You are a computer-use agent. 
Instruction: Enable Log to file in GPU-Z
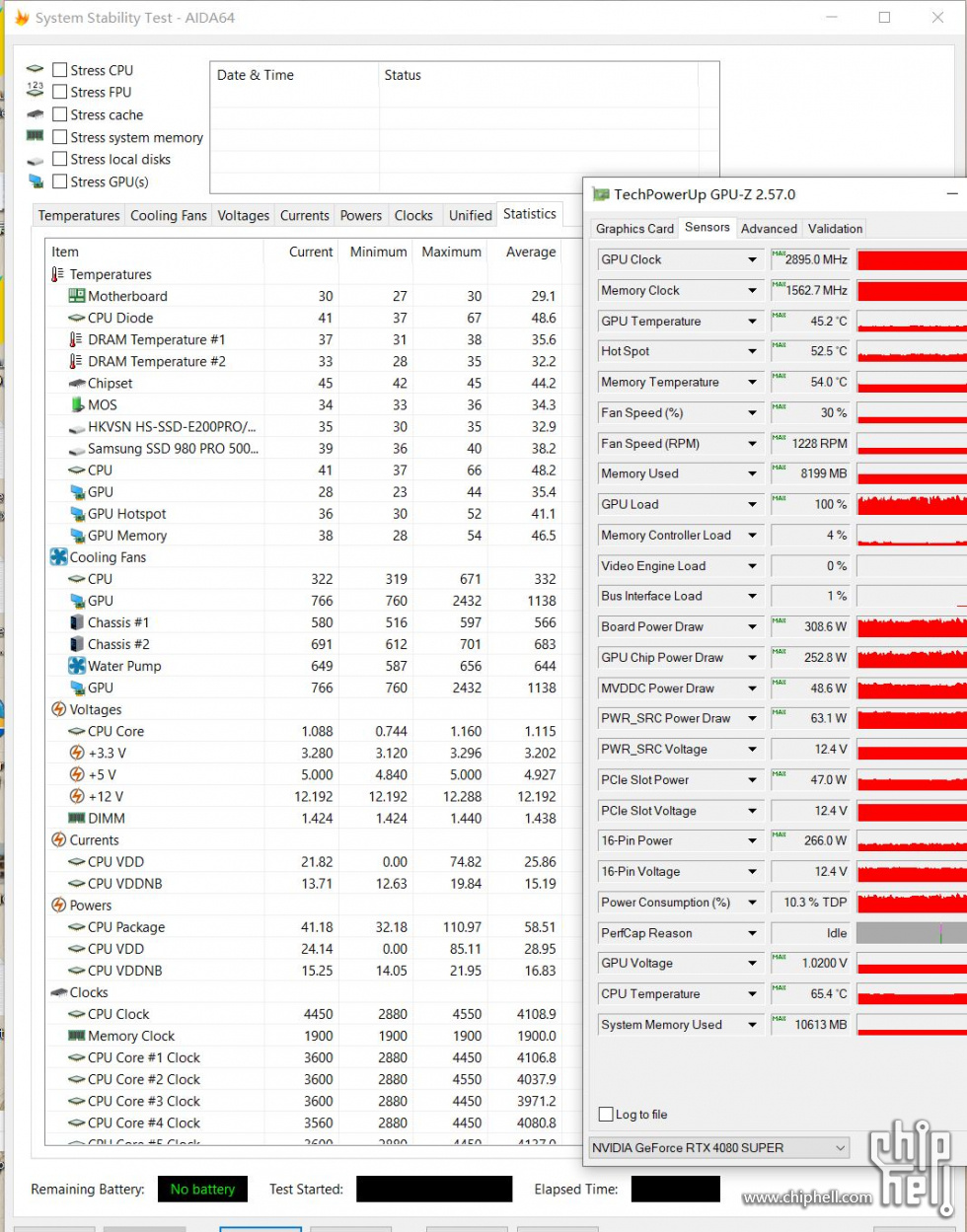point(607,1115)
